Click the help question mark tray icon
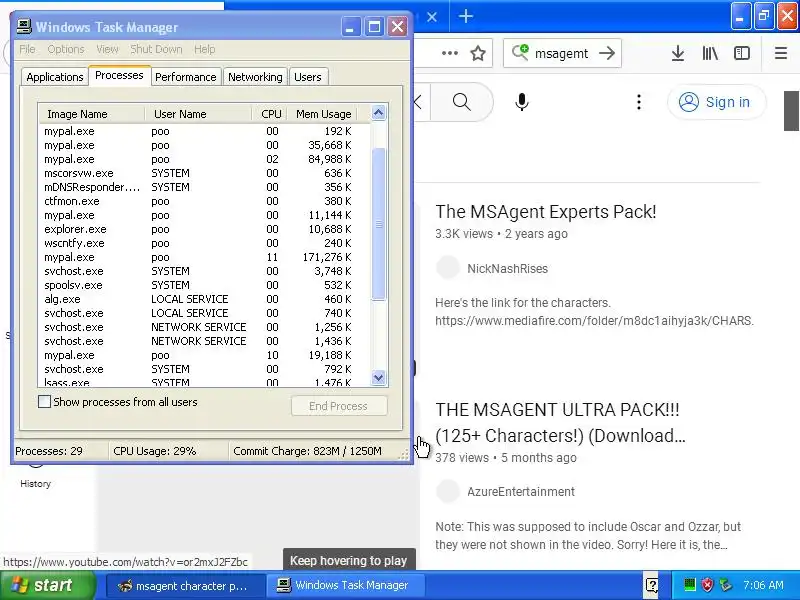The height and width of the screenshot is (600, 800). click(652, 585)
